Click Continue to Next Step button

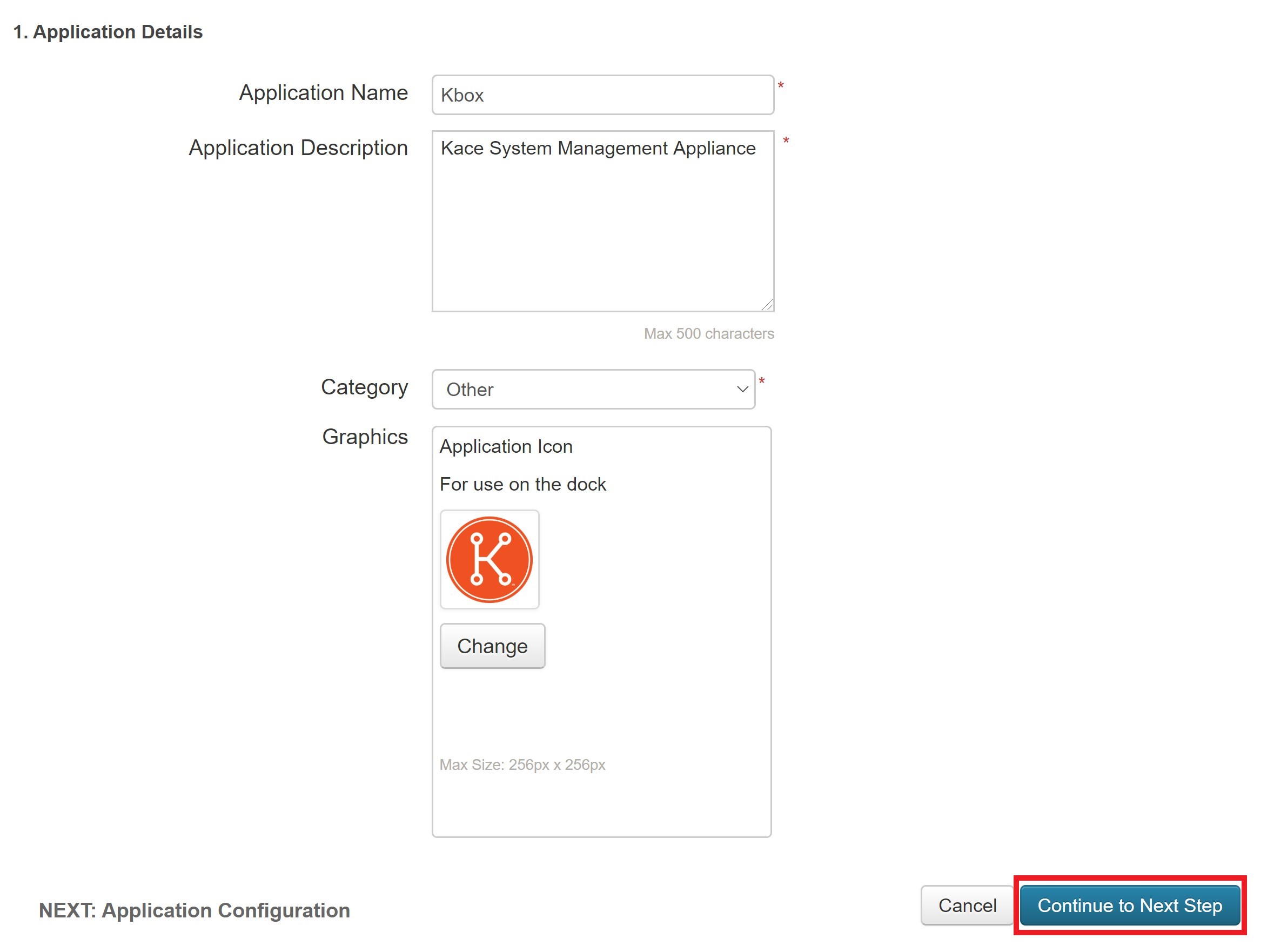1129,906
